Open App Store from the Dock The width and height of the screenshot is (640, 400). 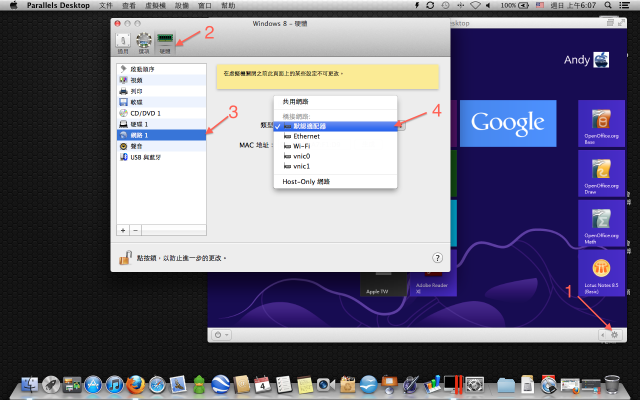(x=93, y=384)
